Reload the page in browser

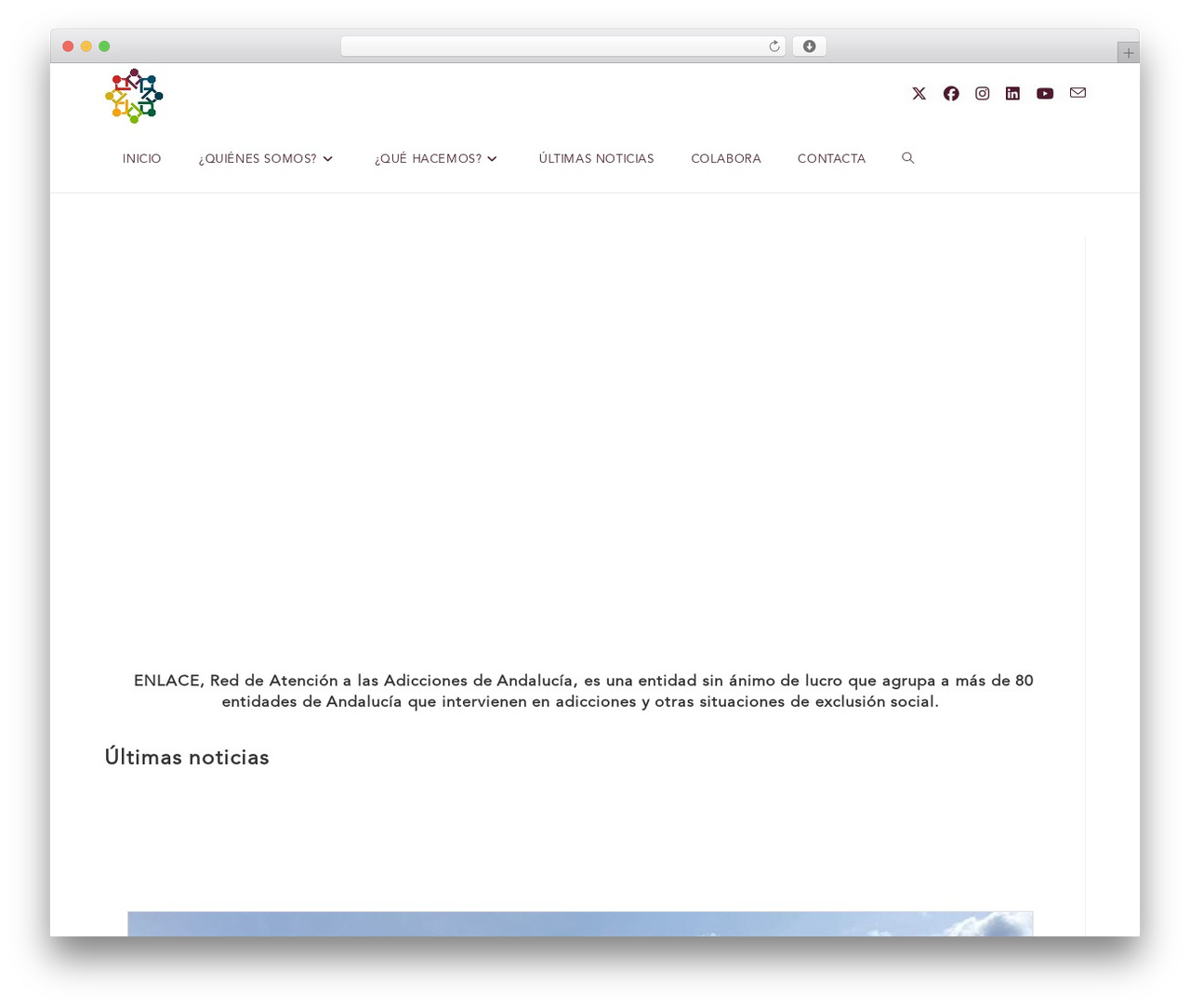coord(773,46)
